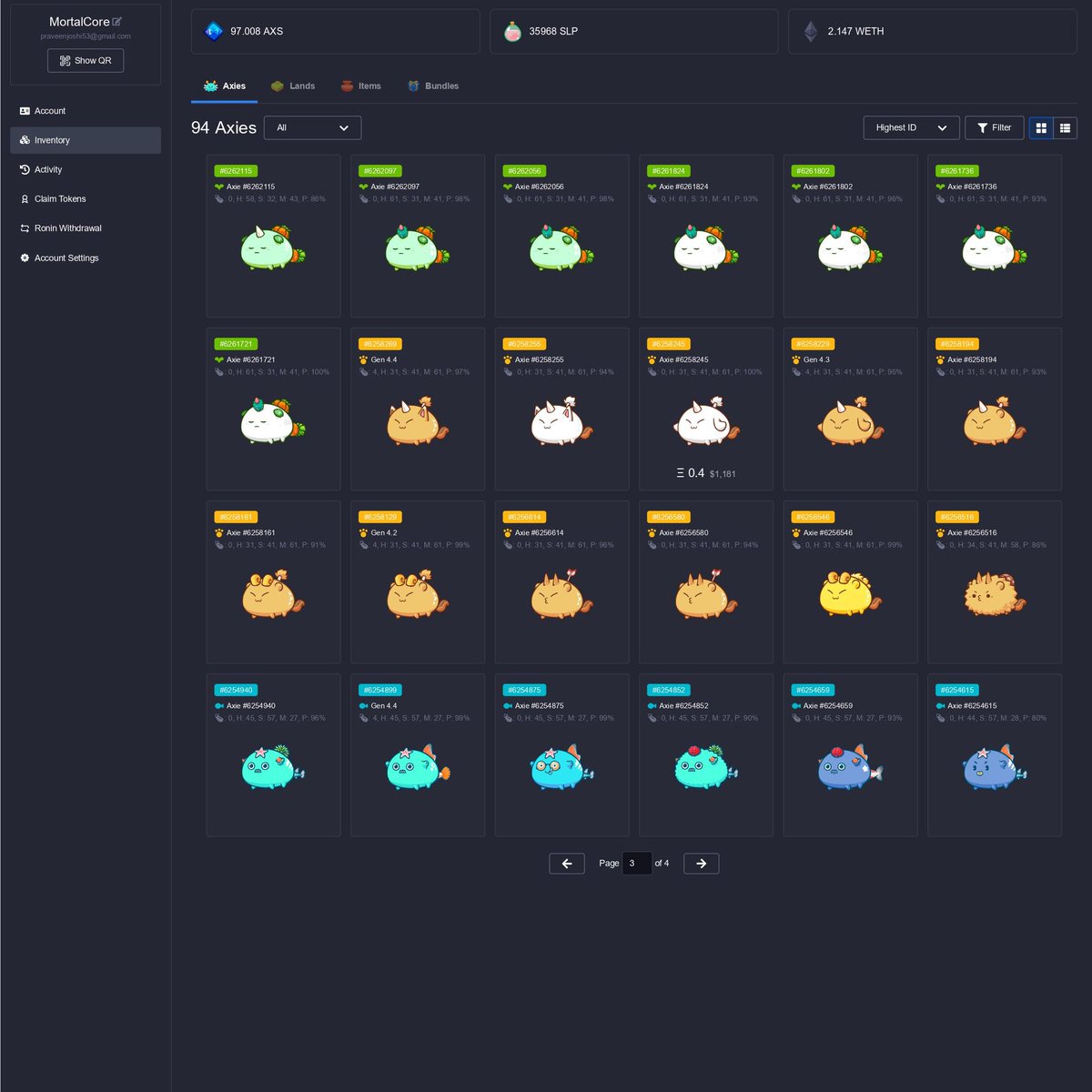Open the yellow Axie #6256546 image

[850, 593]
